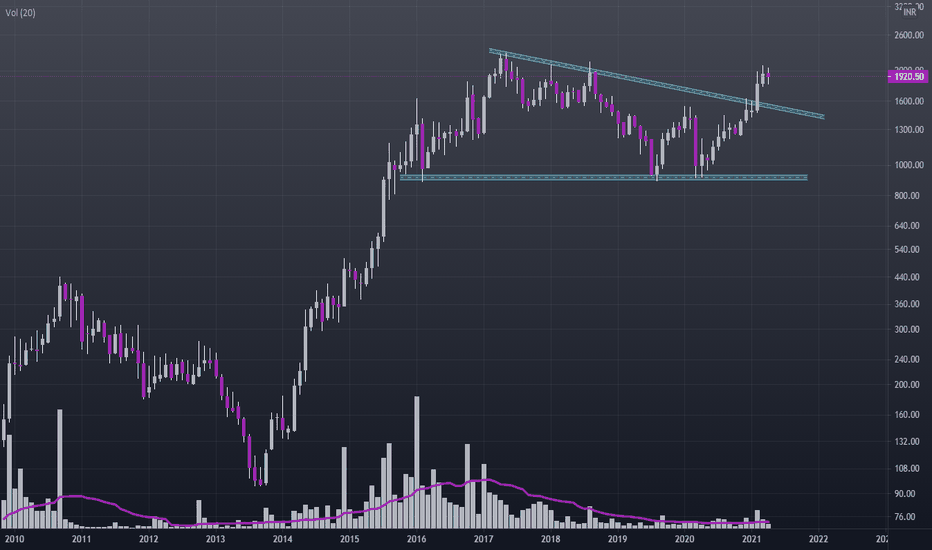Click the 2019 label on time axis
Viewport: 932px width, 550px height.
click(x=617, y=539)
